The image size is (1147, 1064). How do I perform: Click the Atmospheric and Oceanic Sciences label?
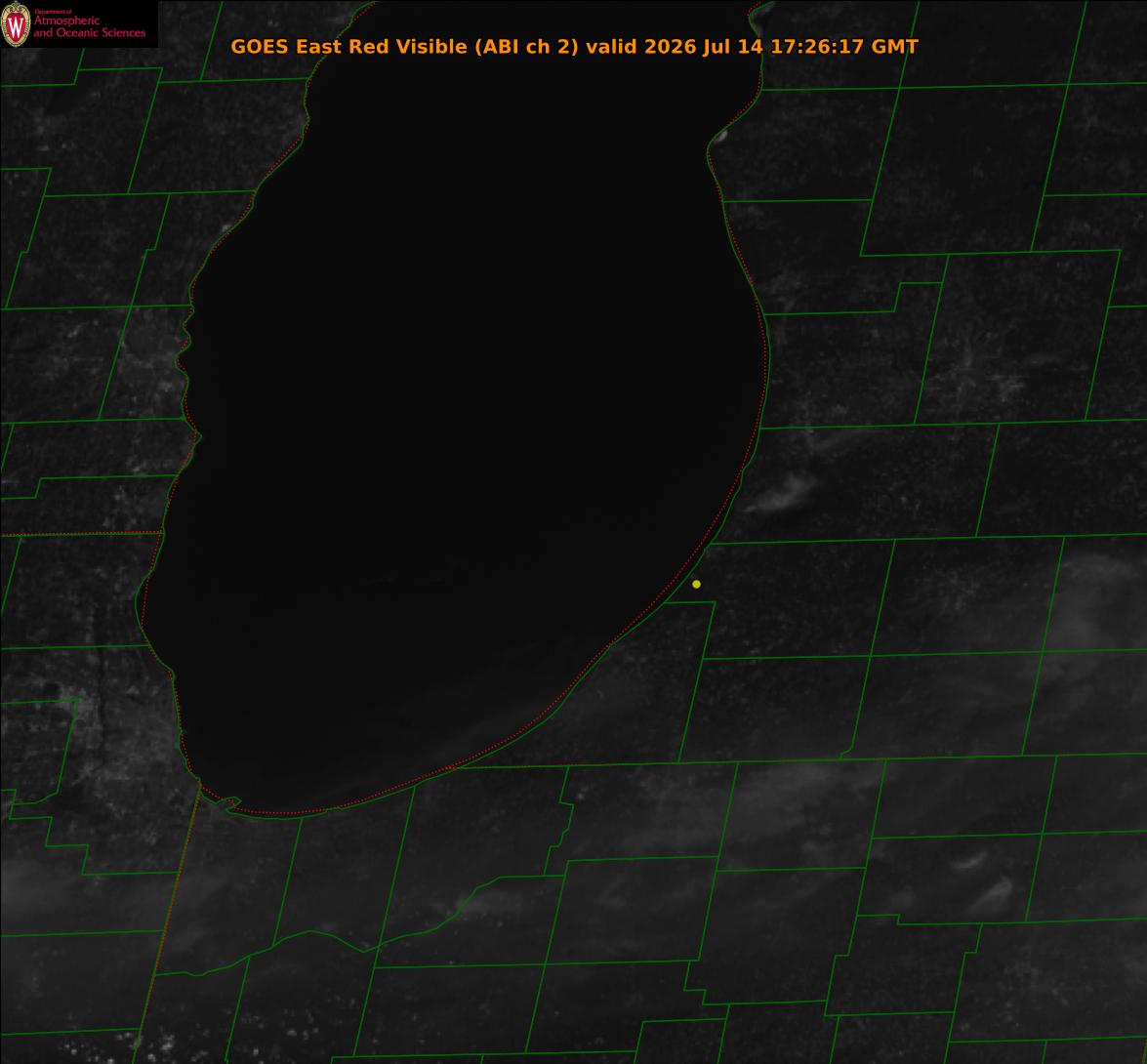[89, 26]
